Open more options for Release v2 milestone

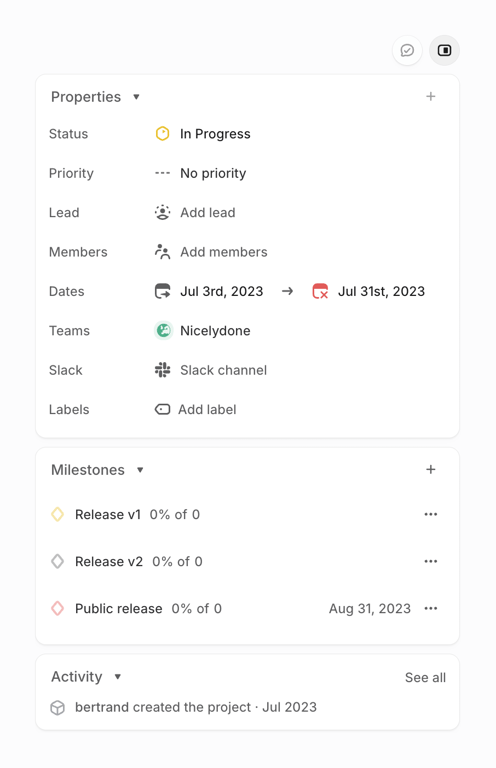pos(431,561)
